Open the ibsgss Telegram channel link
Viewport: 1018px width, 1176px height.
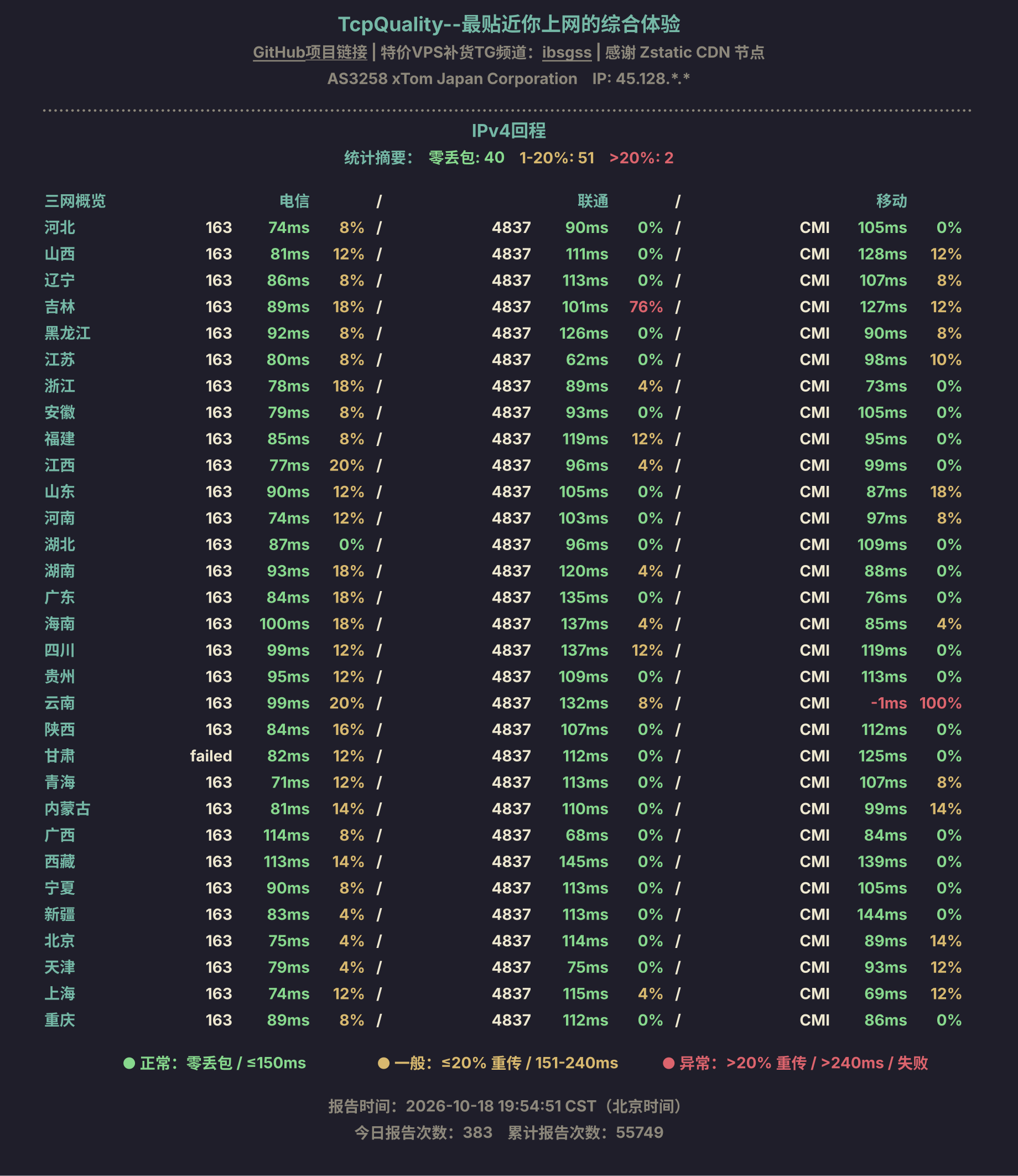click(567, 52)
